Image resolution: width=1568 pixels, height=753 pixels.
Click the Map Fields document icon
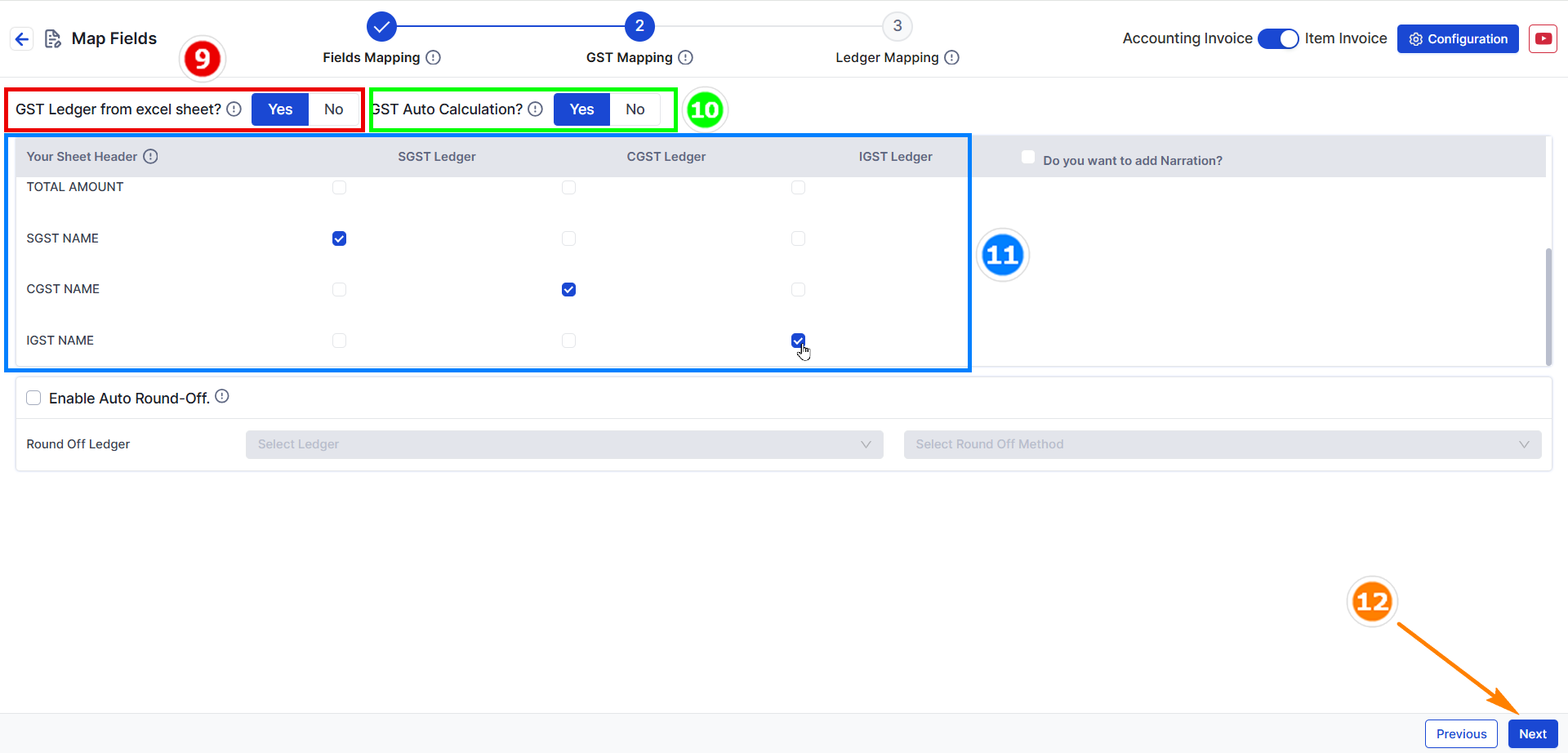(53, 38)
